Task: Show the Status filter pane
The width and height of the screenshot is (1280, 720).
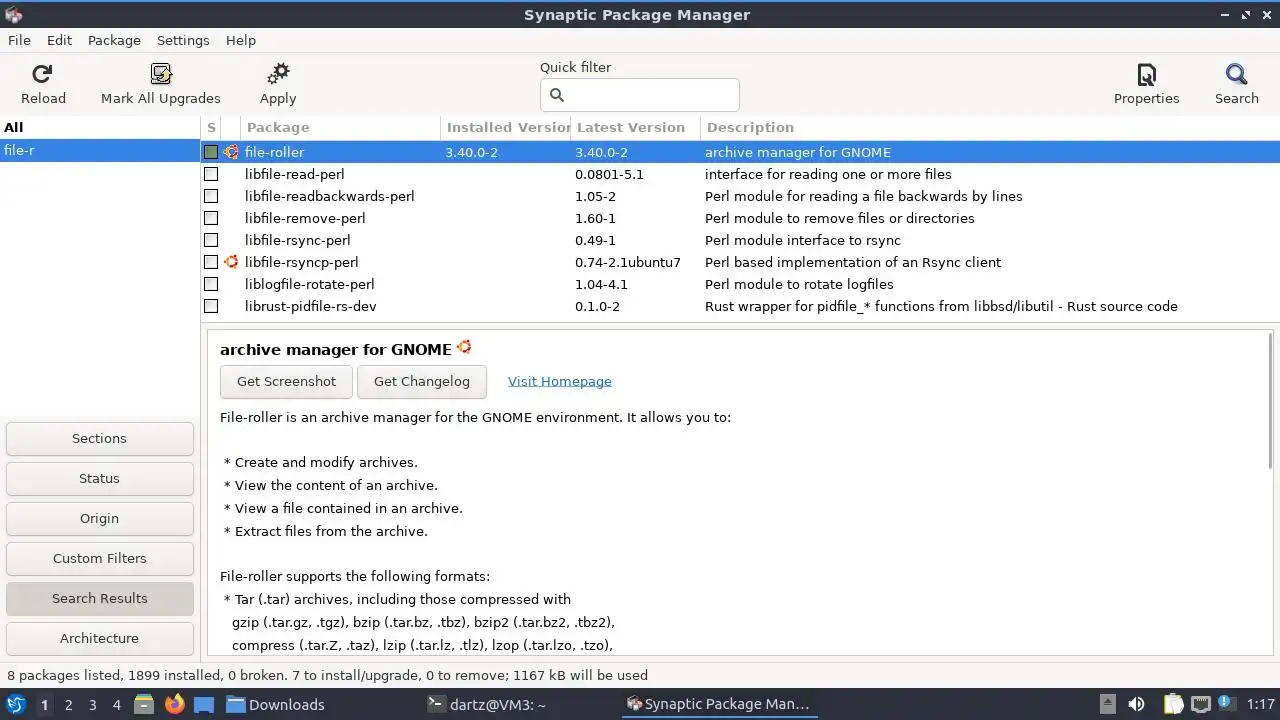Action: pos(99,478)
